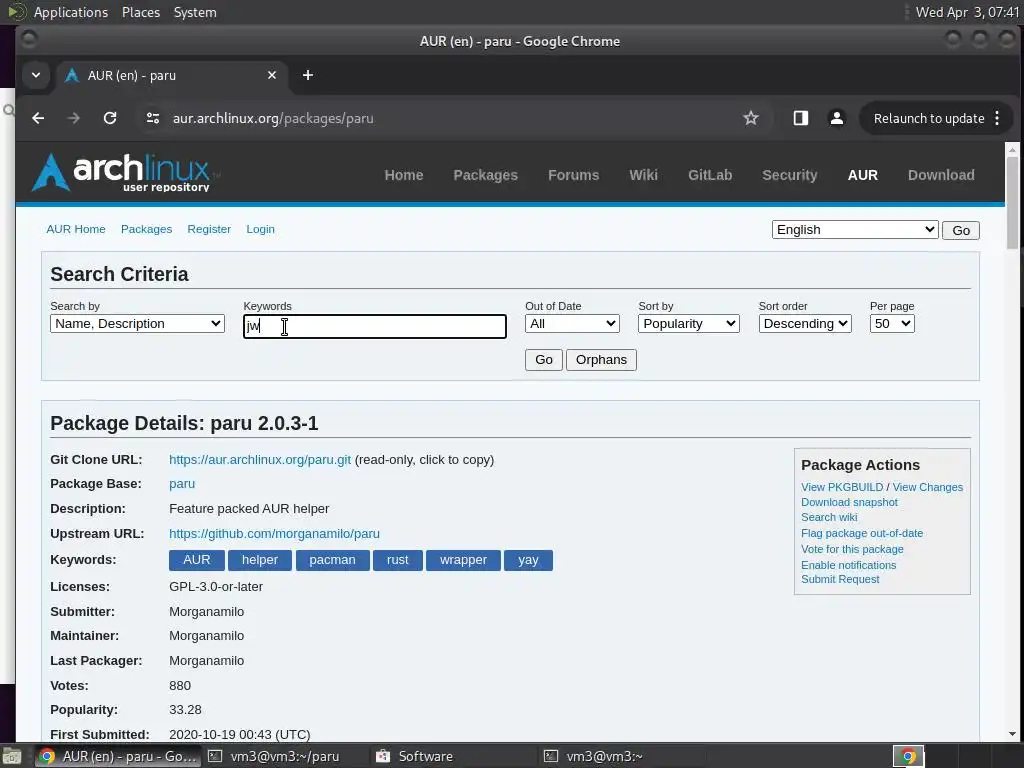
Task: Open the Packages sub-navigation link
Action: (146, 229)
